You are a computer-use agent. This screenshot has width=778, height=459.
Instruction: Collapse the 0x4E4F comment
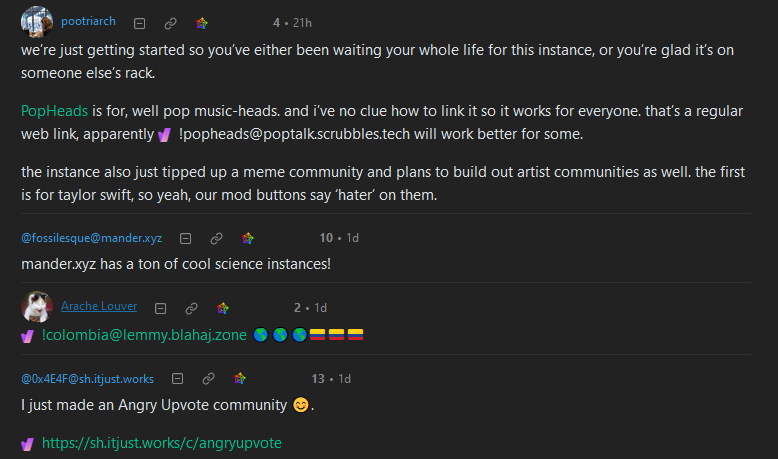click(x=178, y=379)
